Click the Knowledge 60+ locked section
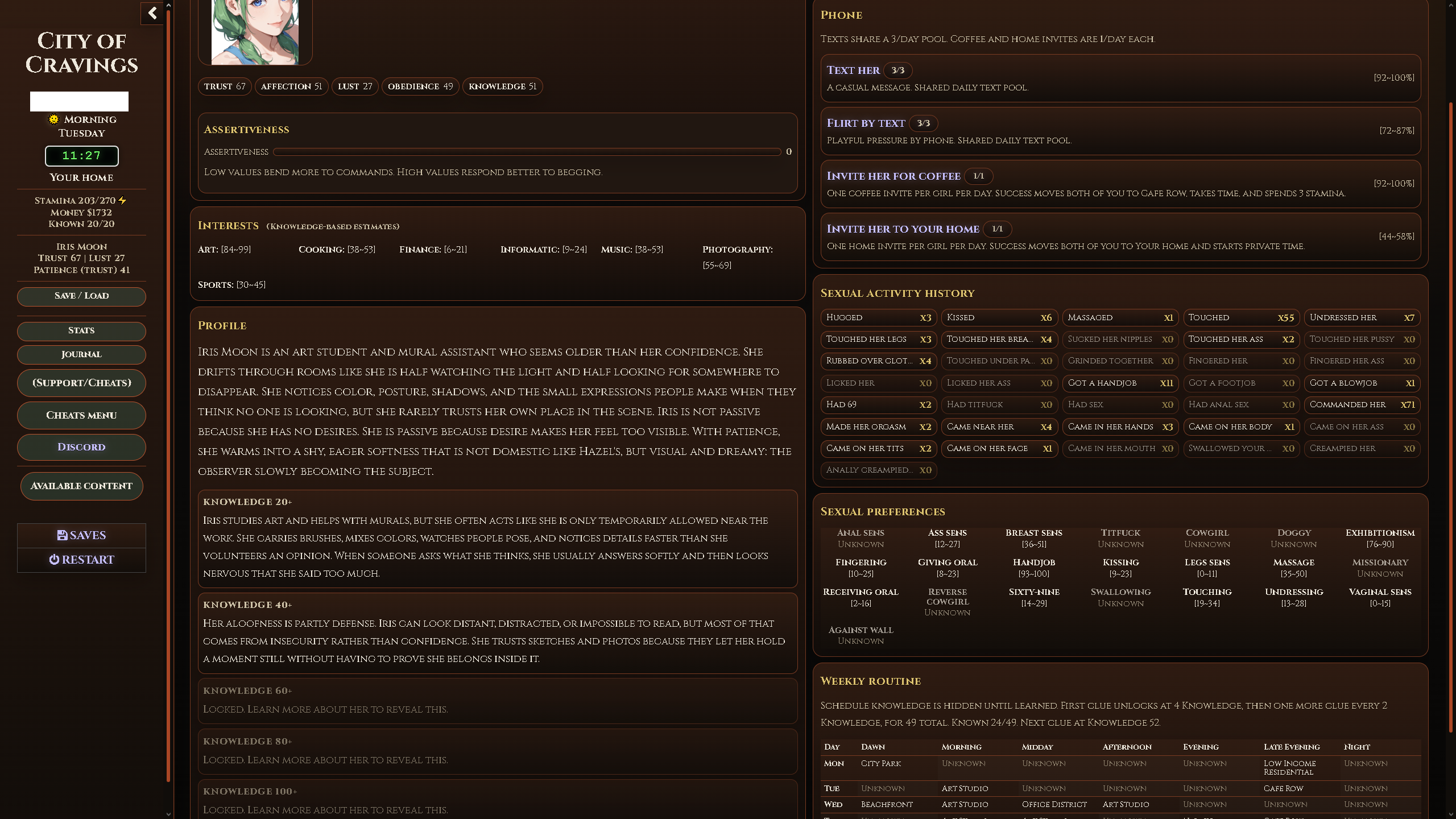Screen dimensions: 1456x819 (x=498, y=701)
